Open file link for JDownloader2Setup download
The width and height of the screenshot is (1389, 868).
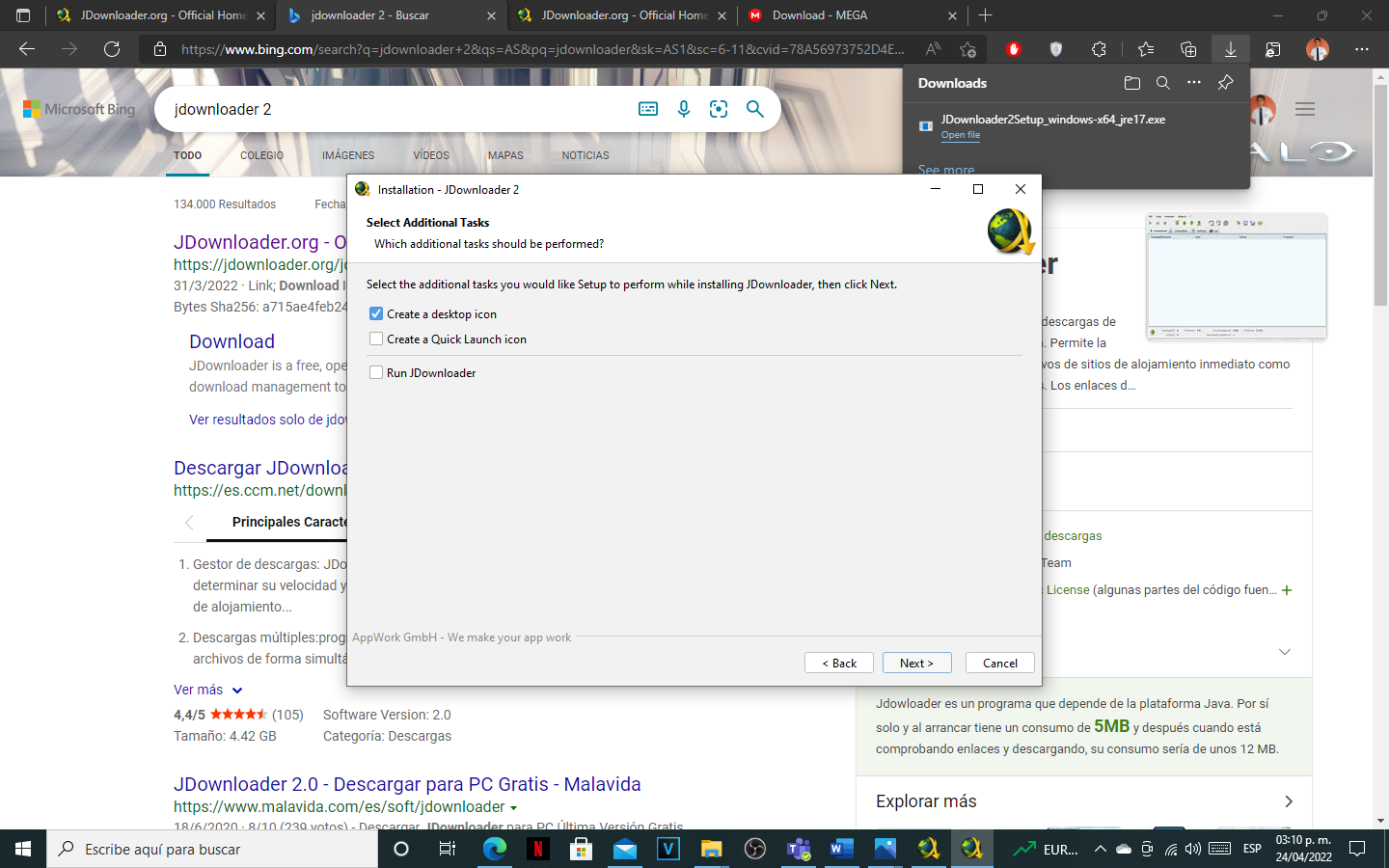[961, 135]
